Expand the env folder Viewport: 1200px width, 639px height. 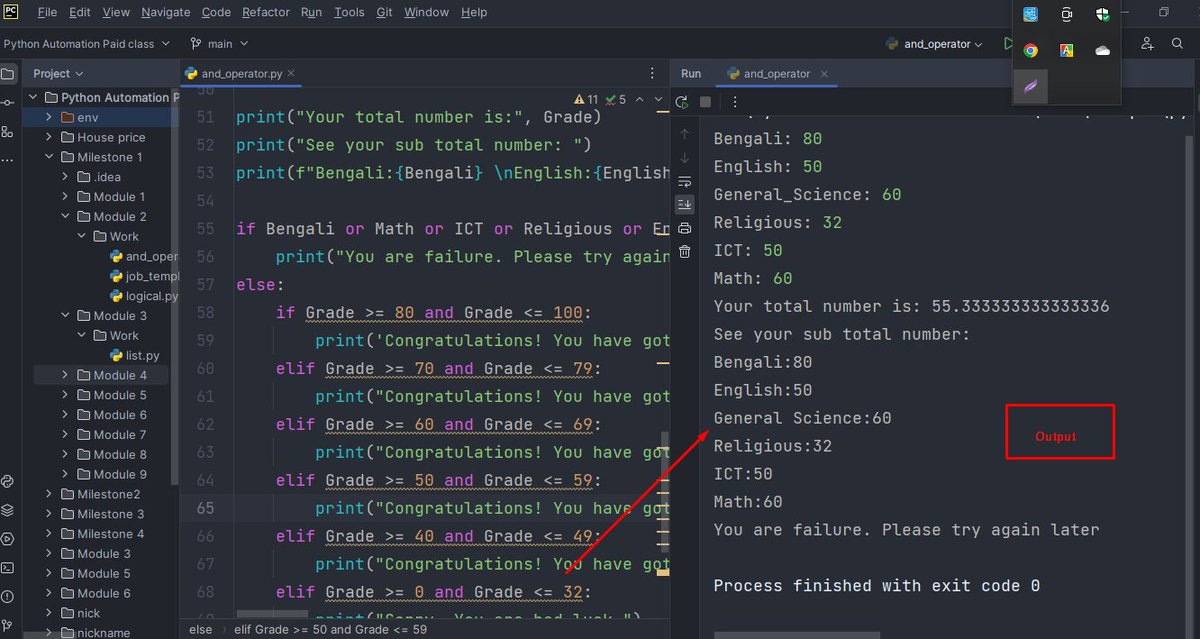pos(48,117)
